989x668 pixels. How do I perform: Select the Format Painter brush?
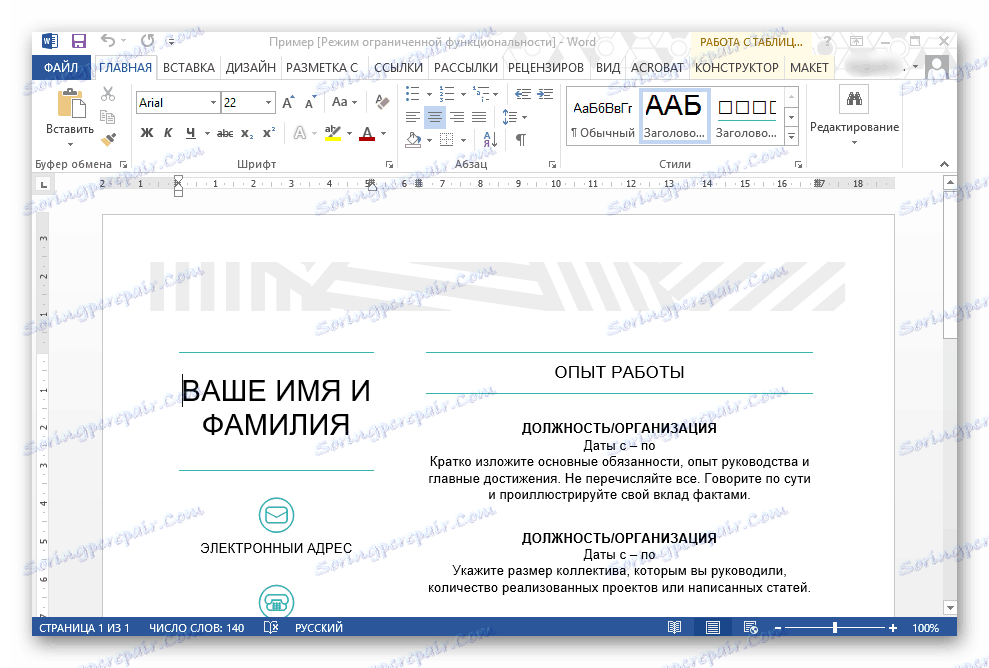[108, 139]
